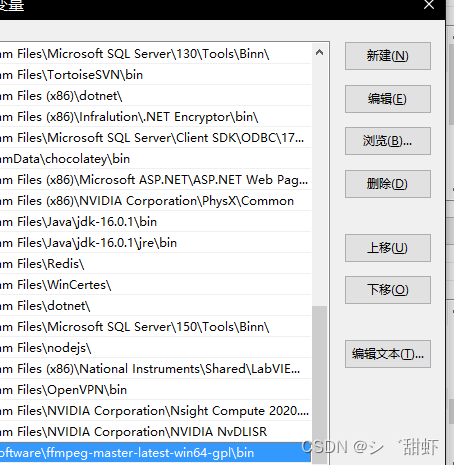This screenshot has width=454, height=465.
Task: Click the 删除(D) delete button
Action: 388,184
